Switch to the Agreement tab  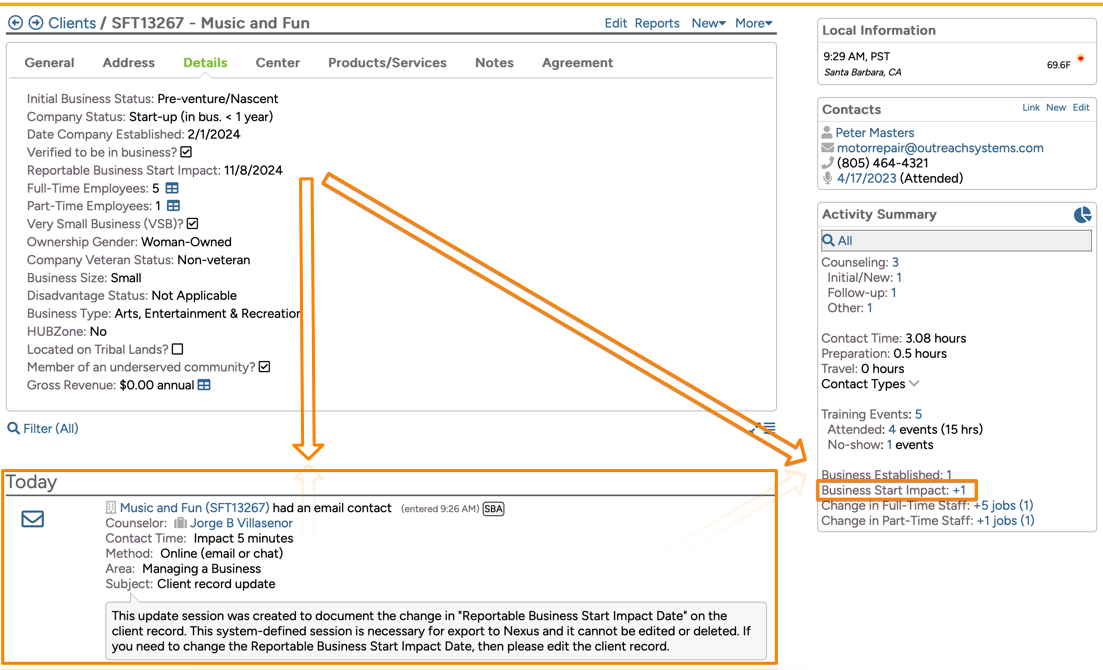[x=577, y=63]
